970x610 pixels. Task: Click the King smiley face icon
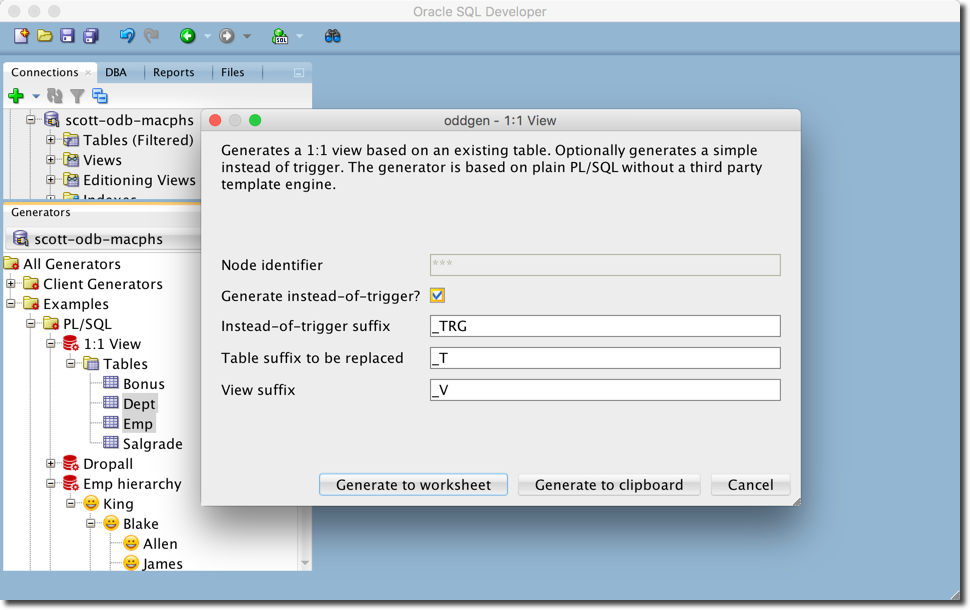pos(91,503)
